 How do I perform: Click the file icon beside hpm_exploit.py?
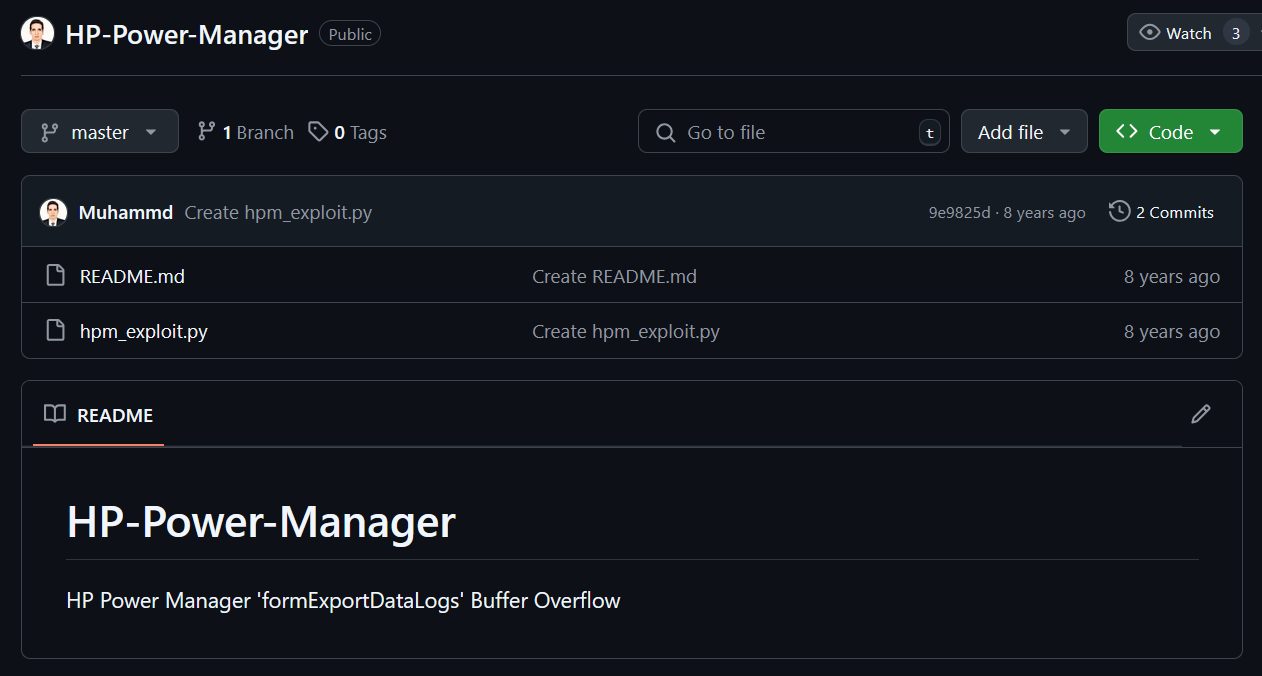pyautogui.click(x=56, y=330)
